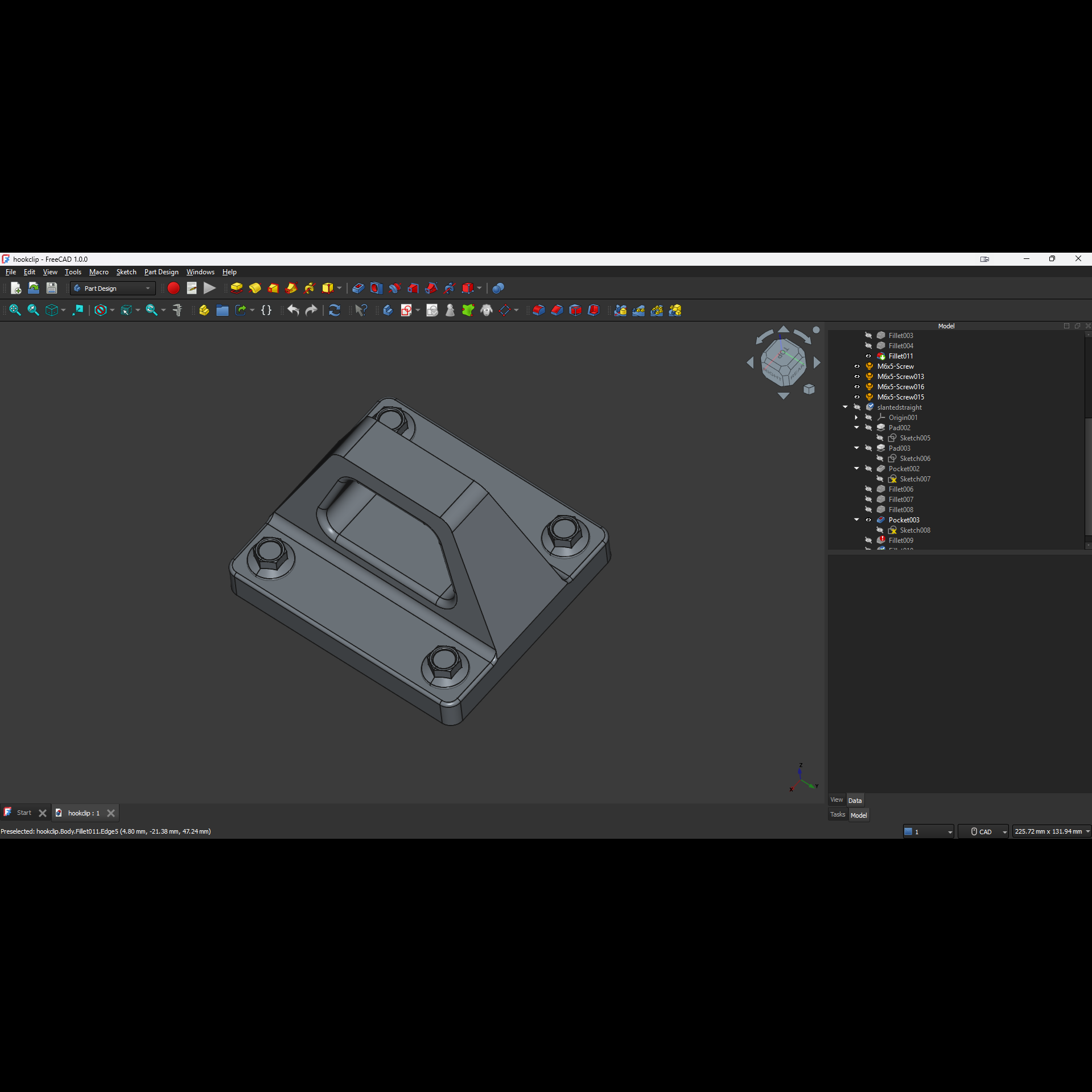Click Fit Selection view icon

(34, 310)
